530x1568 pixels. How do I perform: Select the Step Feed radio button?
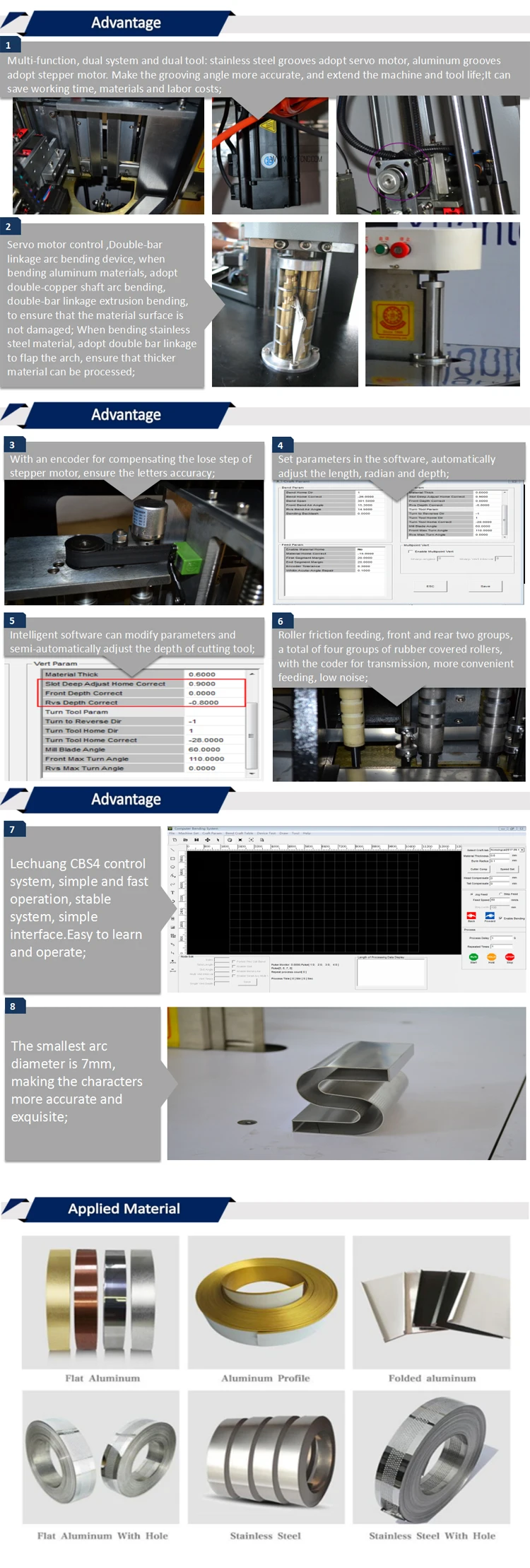500,894
